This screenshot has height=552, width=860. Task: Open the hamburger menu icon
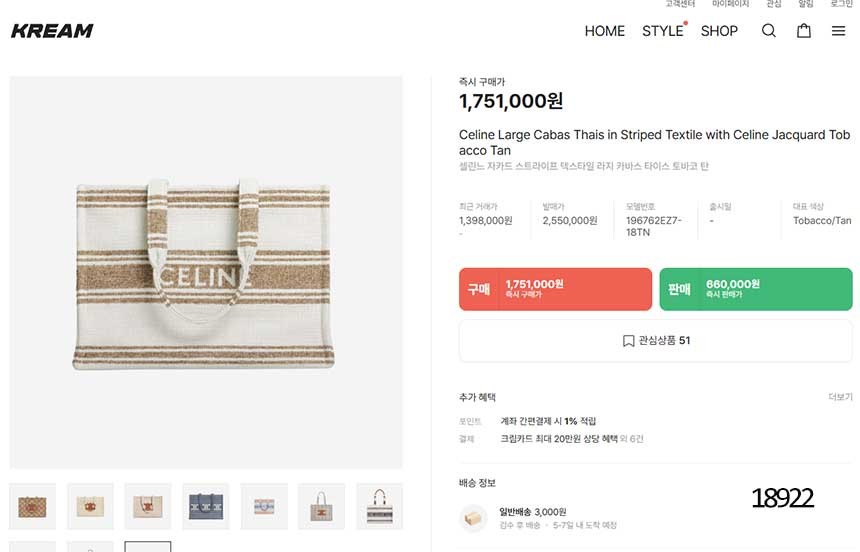pyautogui.click(x=838, y=31)
